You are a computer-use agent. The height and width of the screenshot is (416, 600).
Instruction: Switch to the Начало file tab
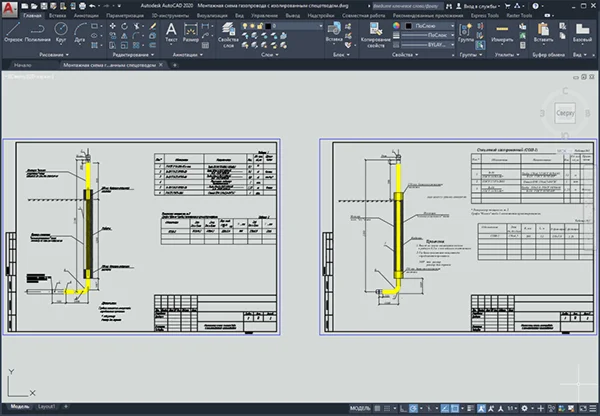[x=23, y=65]
